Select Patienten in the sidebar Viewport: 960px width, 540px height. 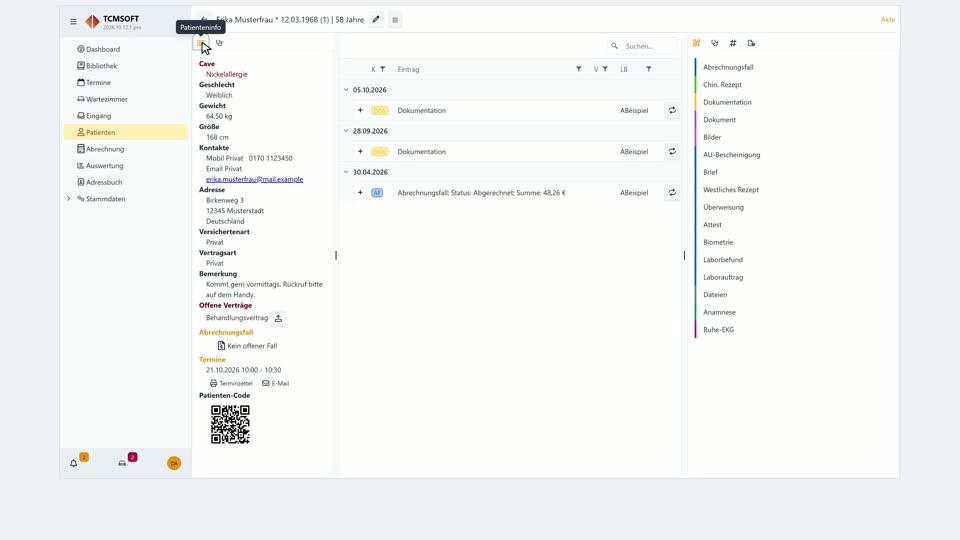[126, 132]
